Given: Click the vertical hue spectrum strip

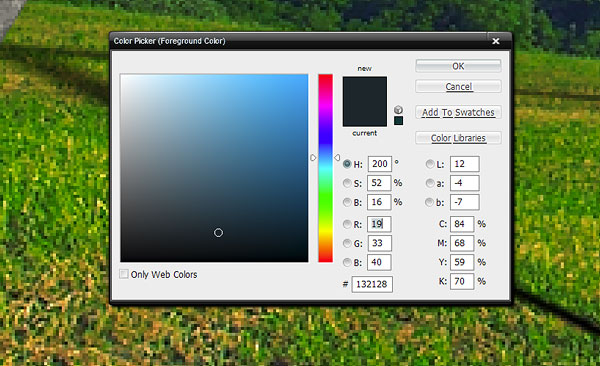Looking at the screenshot, I should pos(325,168).
